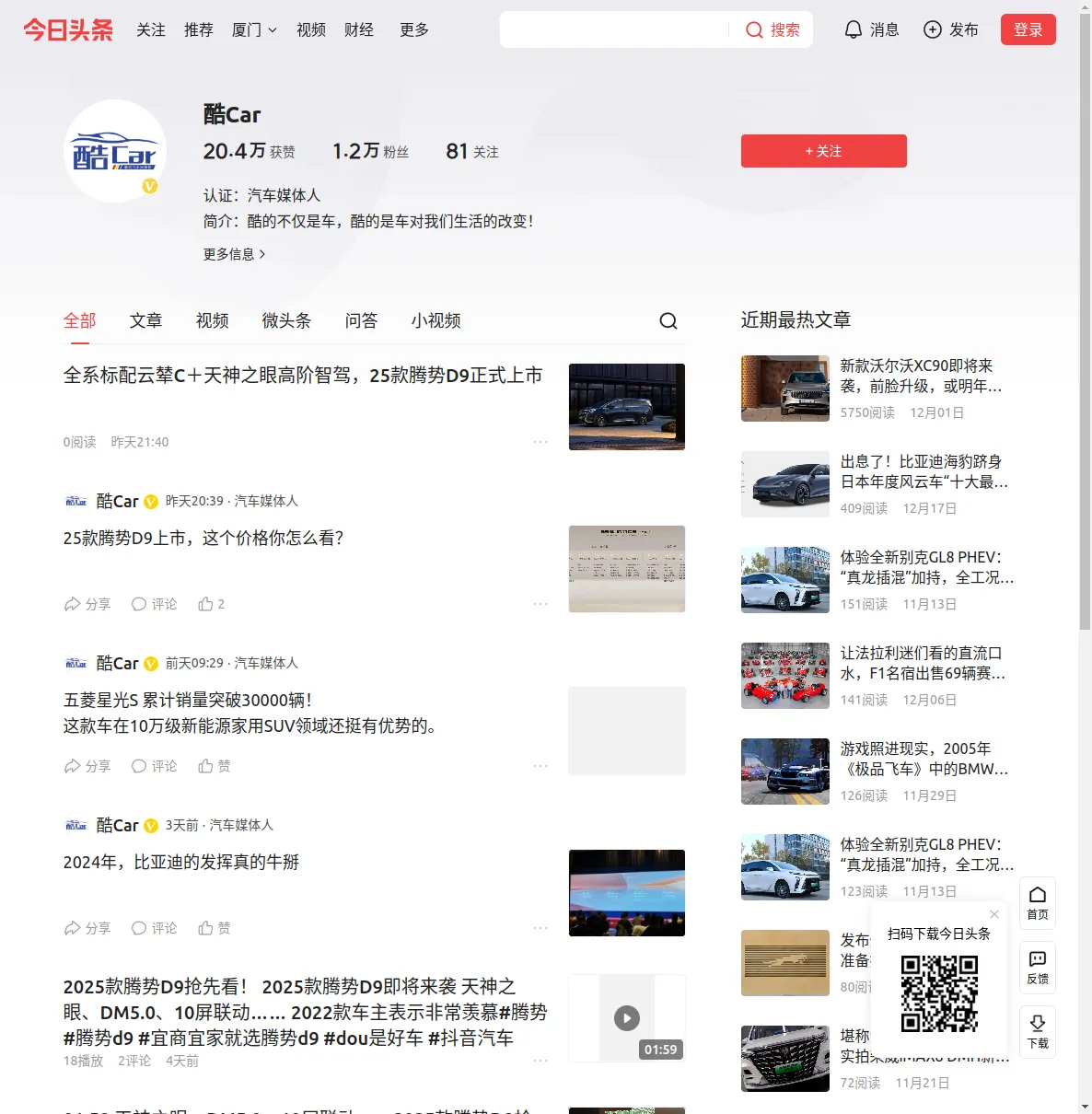Open the F1 toy cars thumbnail
1092x1114 pixels.
point(785,676)
